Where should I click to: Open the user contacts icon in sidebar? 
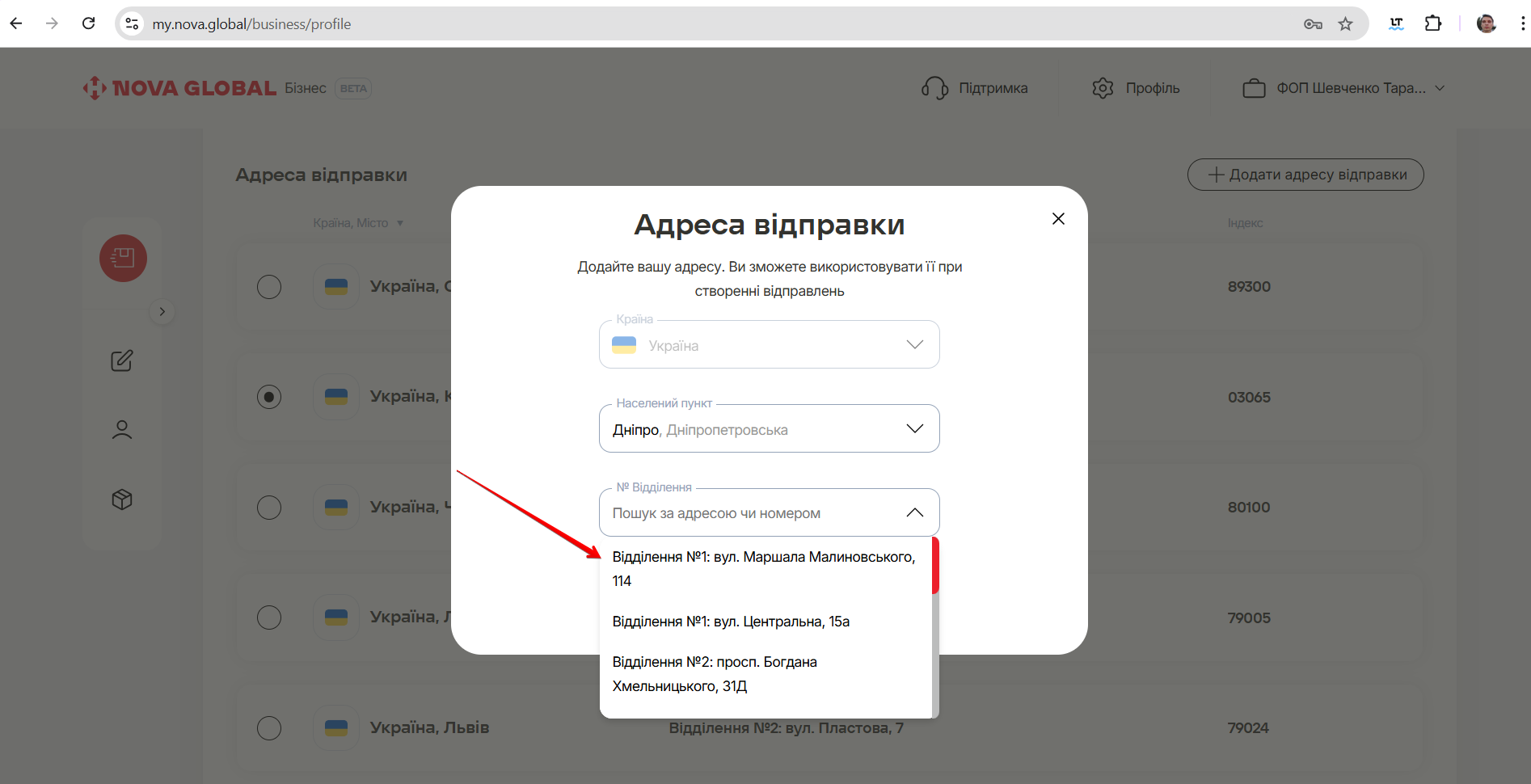pos(122,430)
